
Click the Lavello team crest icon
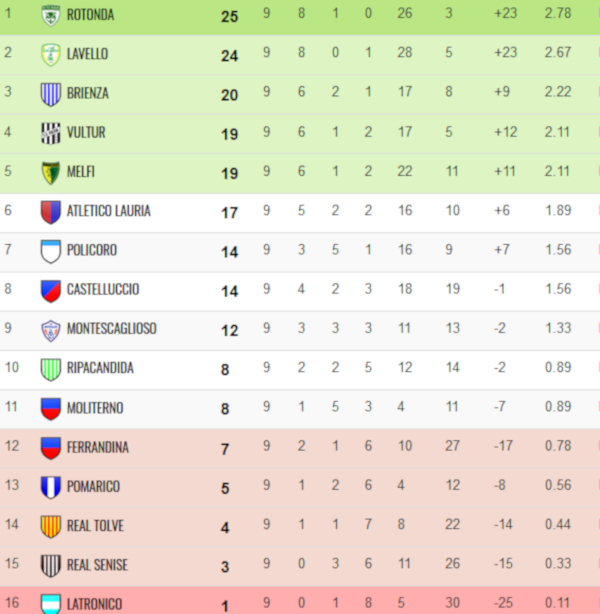pos(51,55)
